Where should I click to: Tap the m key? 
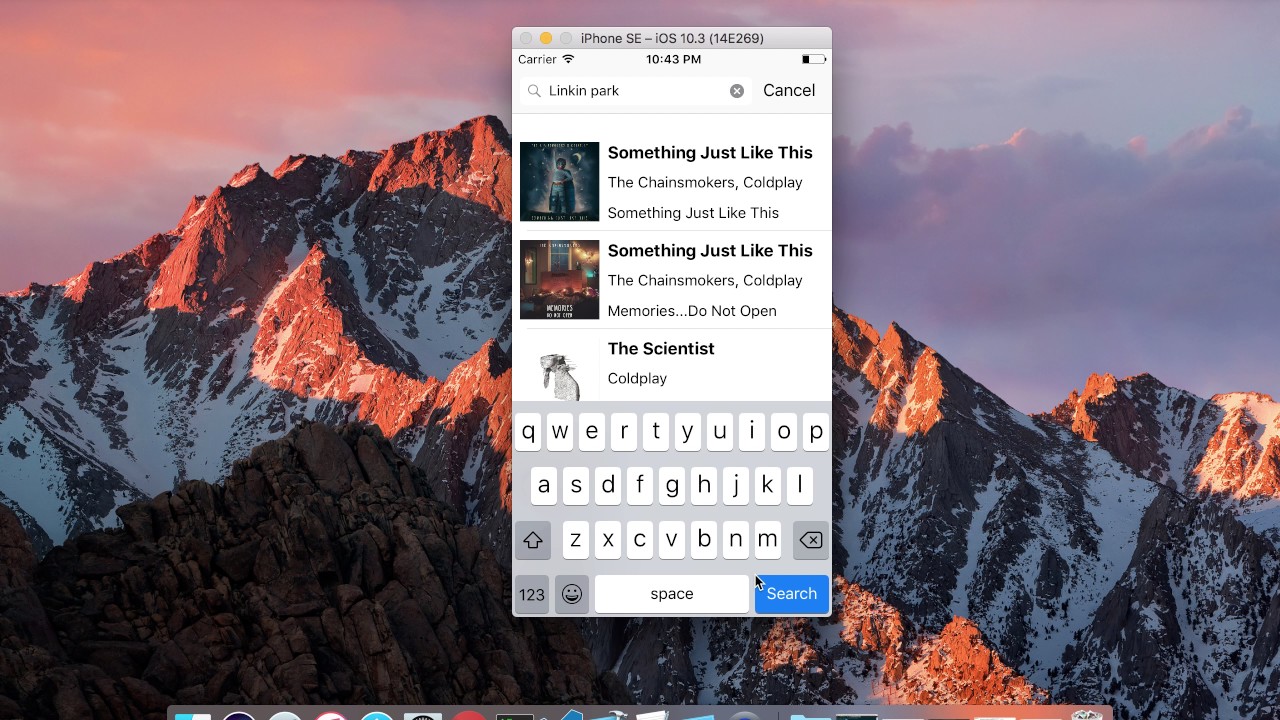pyautogui.click(x=768, y=540)
